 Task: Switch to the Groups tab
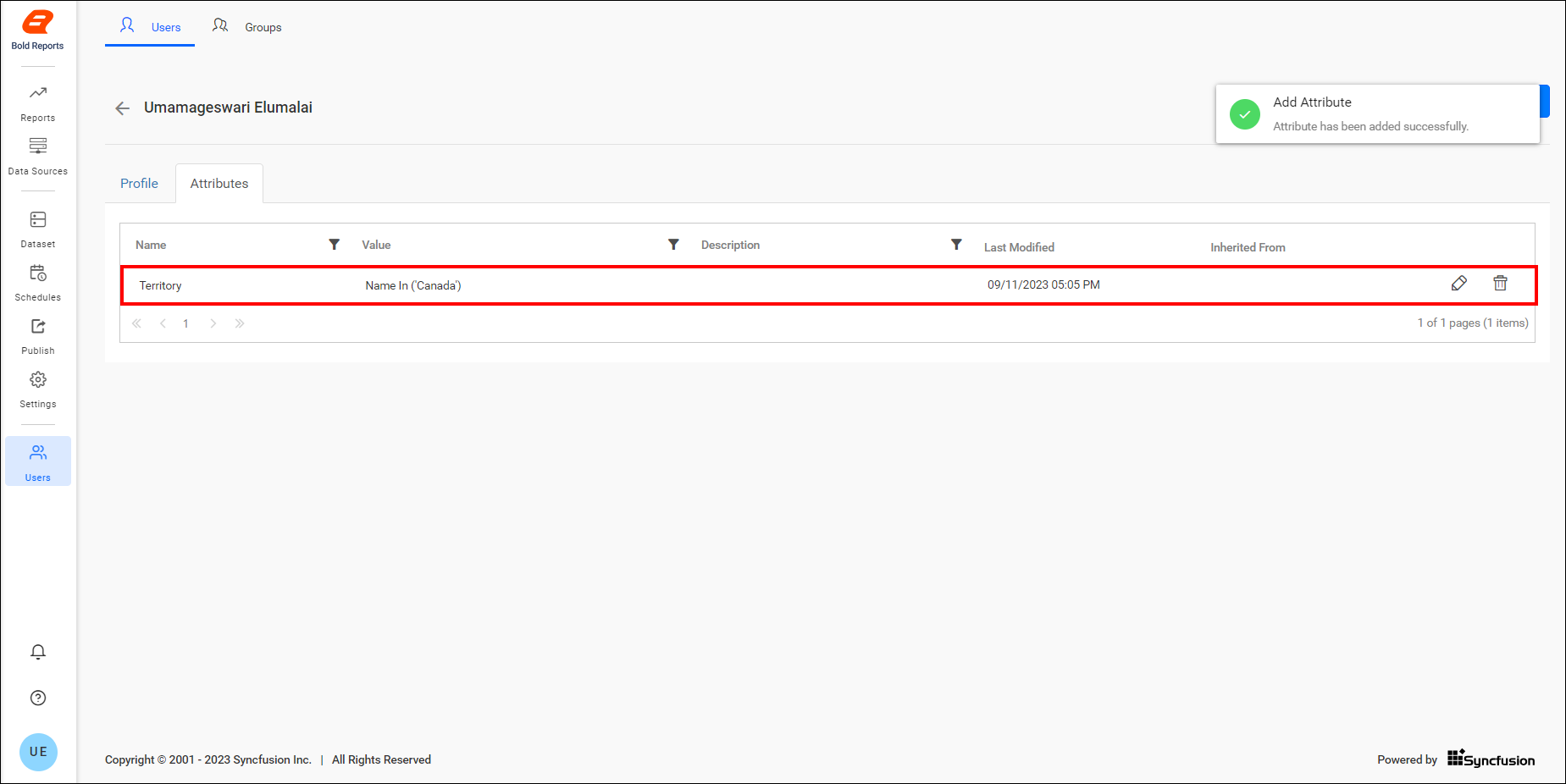pyautogui.click(x=263, y=26)
